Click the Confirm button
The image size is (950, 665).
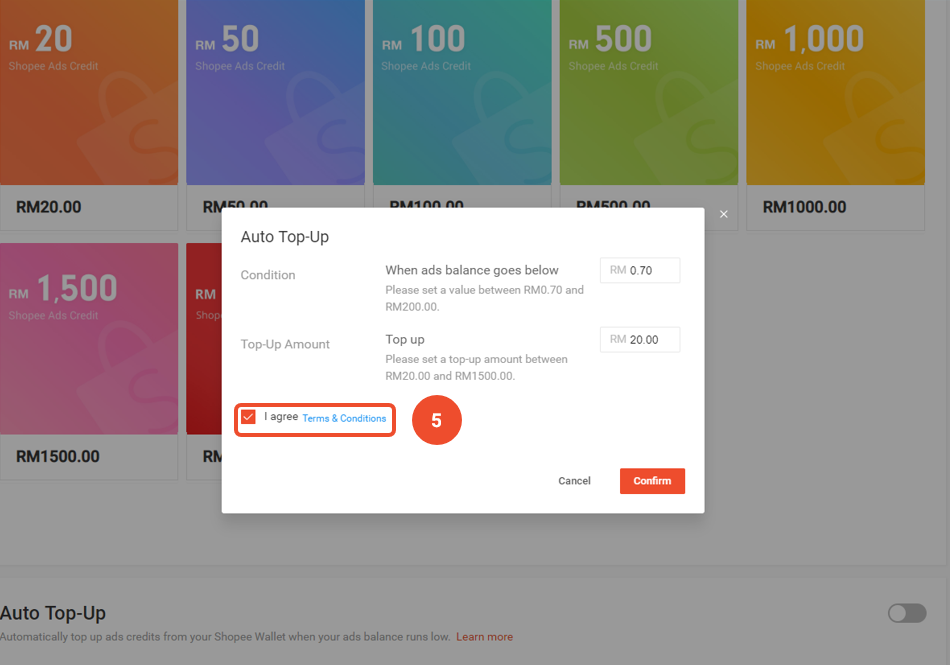pos(652,481)
